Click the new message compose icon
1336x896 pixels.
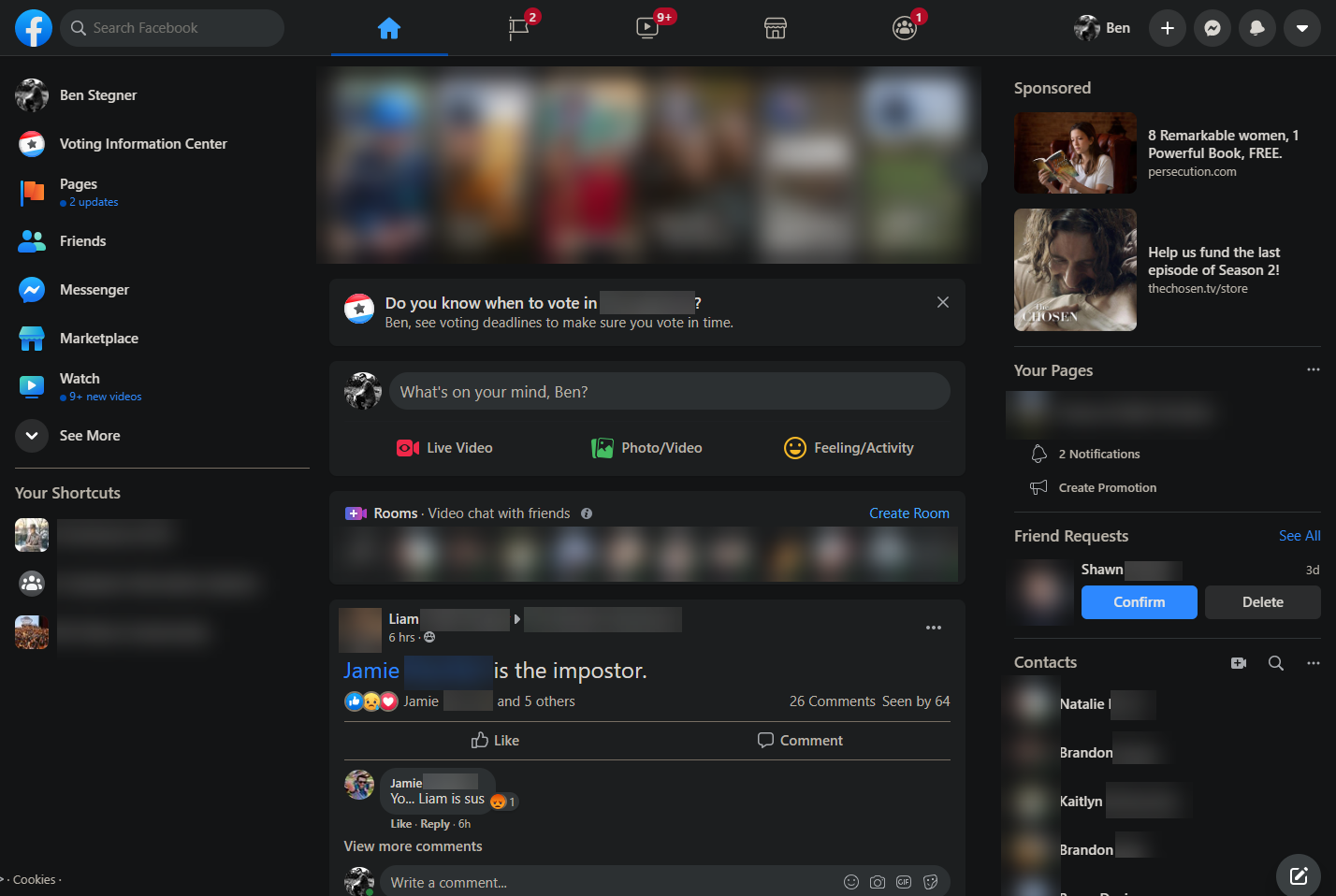(x=1299, y=875)
